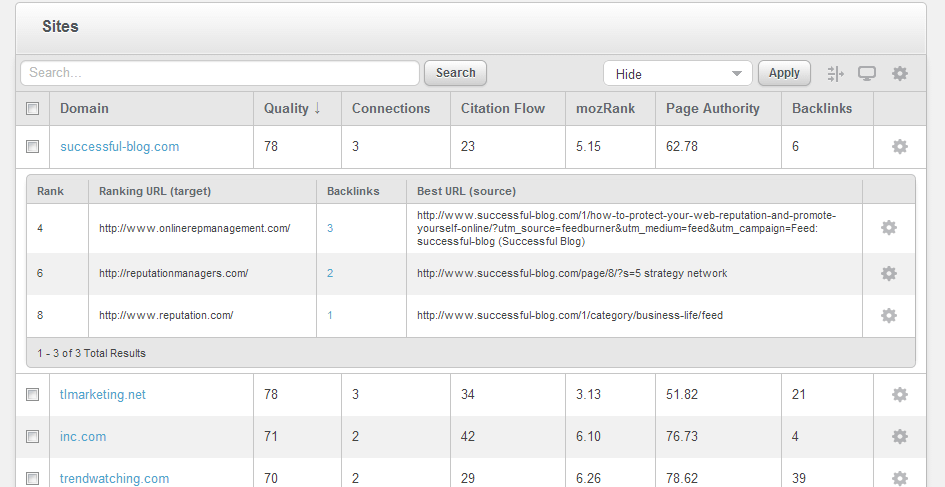The width and height of the screenshot is (945, 487).
Task: Open column settings icon in toolbar
Action: pyautogui.click(x=836, y=73)
